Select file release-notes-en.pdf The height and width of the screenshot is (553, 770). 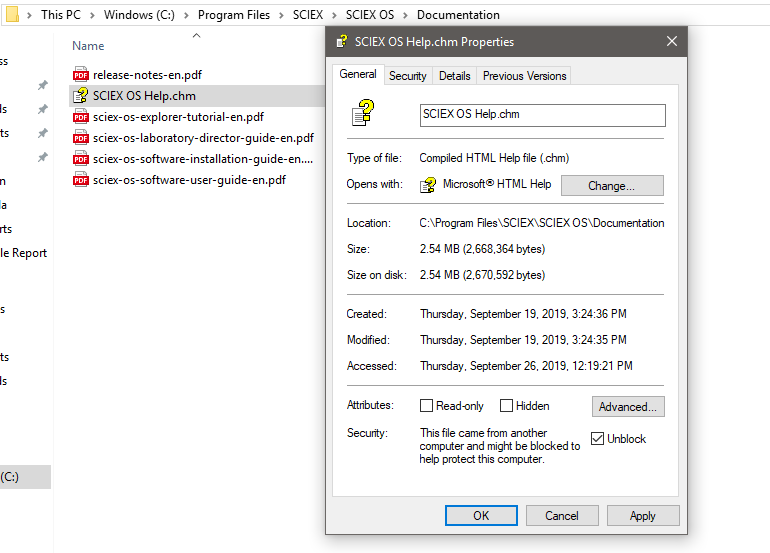147,75
